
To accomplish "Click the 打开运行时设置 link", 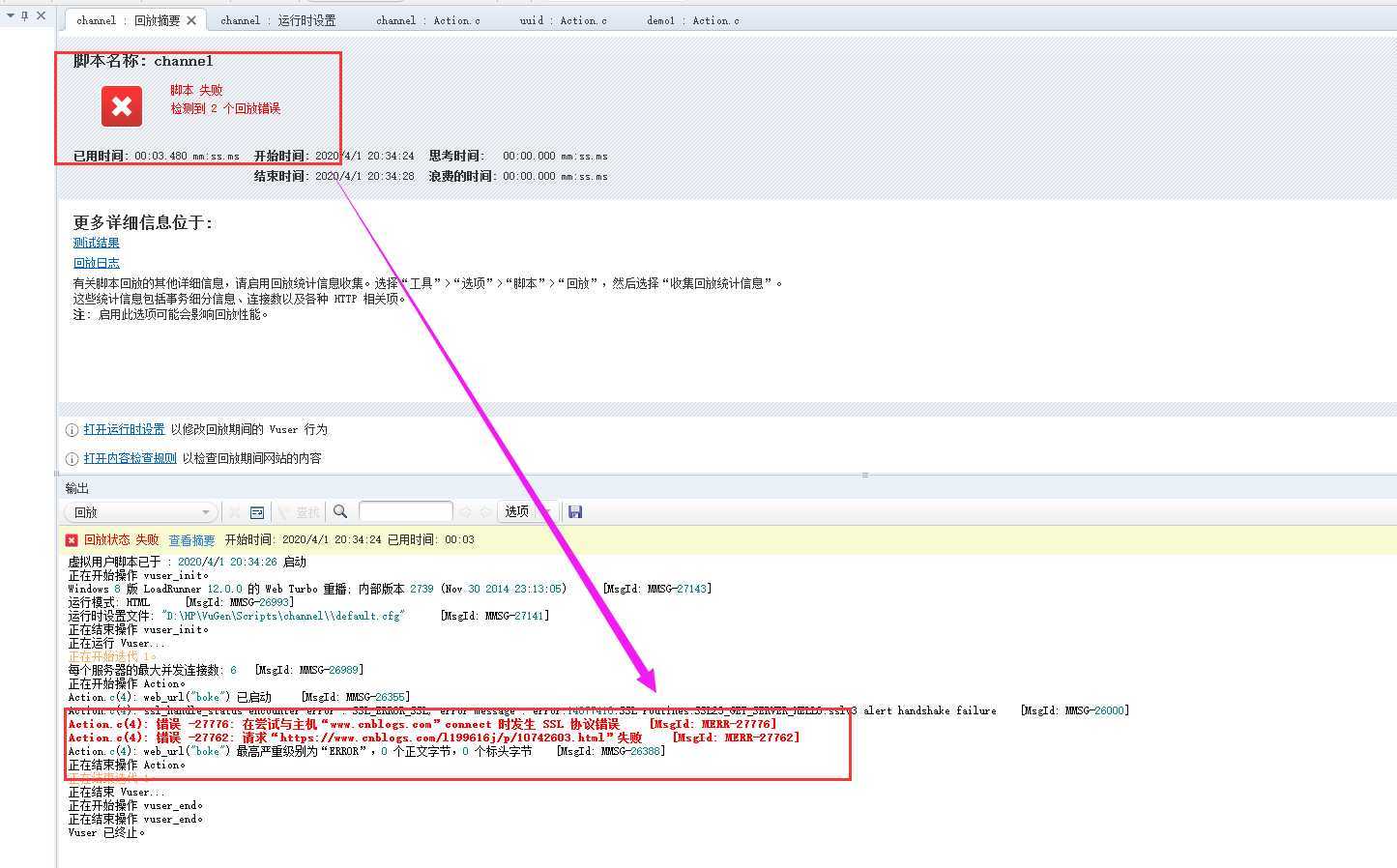I will (x=124, y=429).
